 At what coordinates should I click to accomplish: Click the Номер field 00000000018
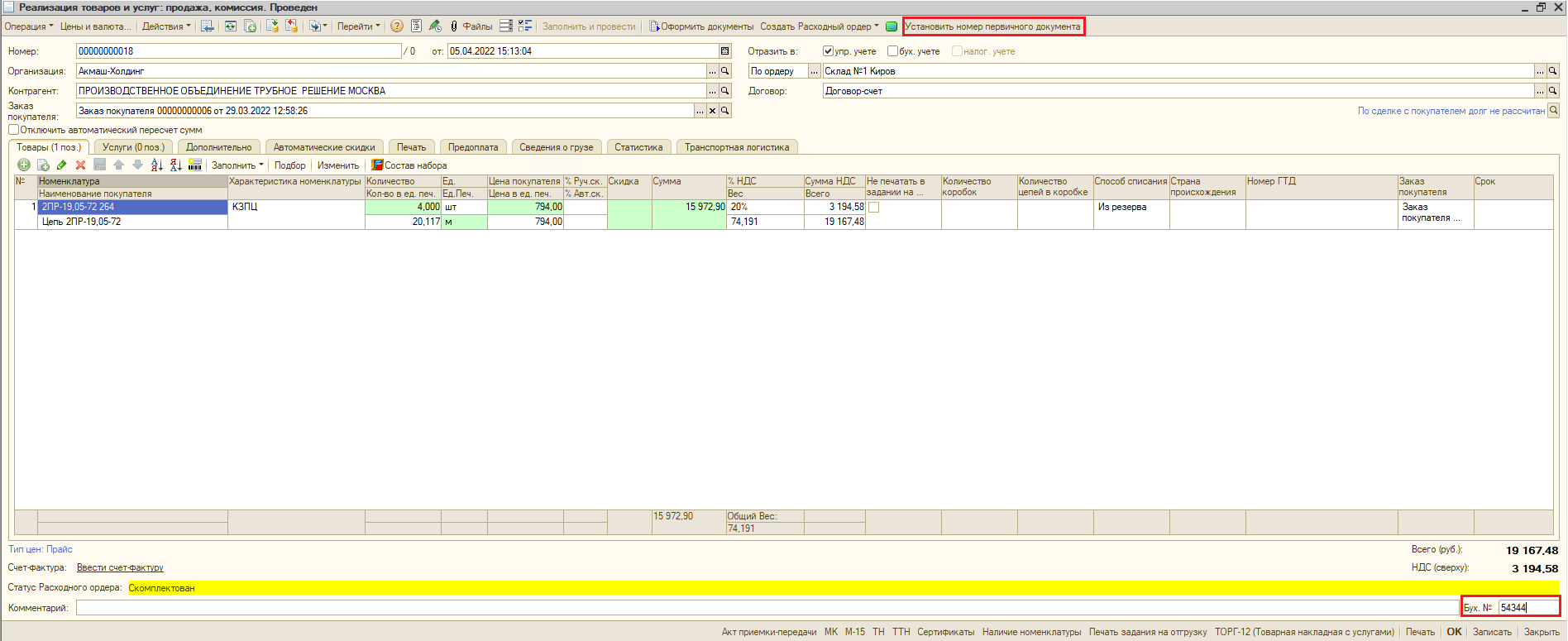tap(239, 51)
